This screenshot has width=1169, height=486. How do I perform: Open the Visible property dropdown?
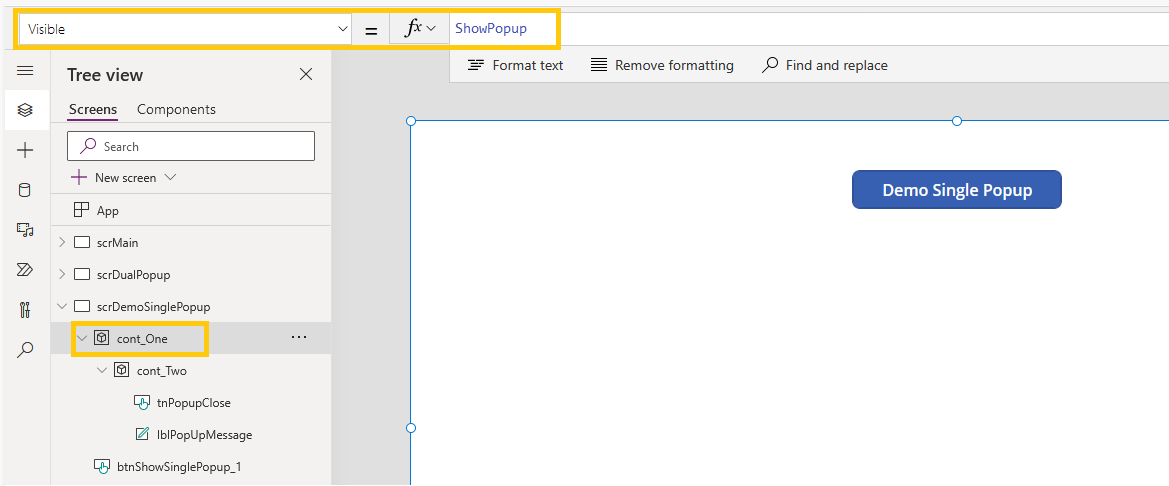184,29
